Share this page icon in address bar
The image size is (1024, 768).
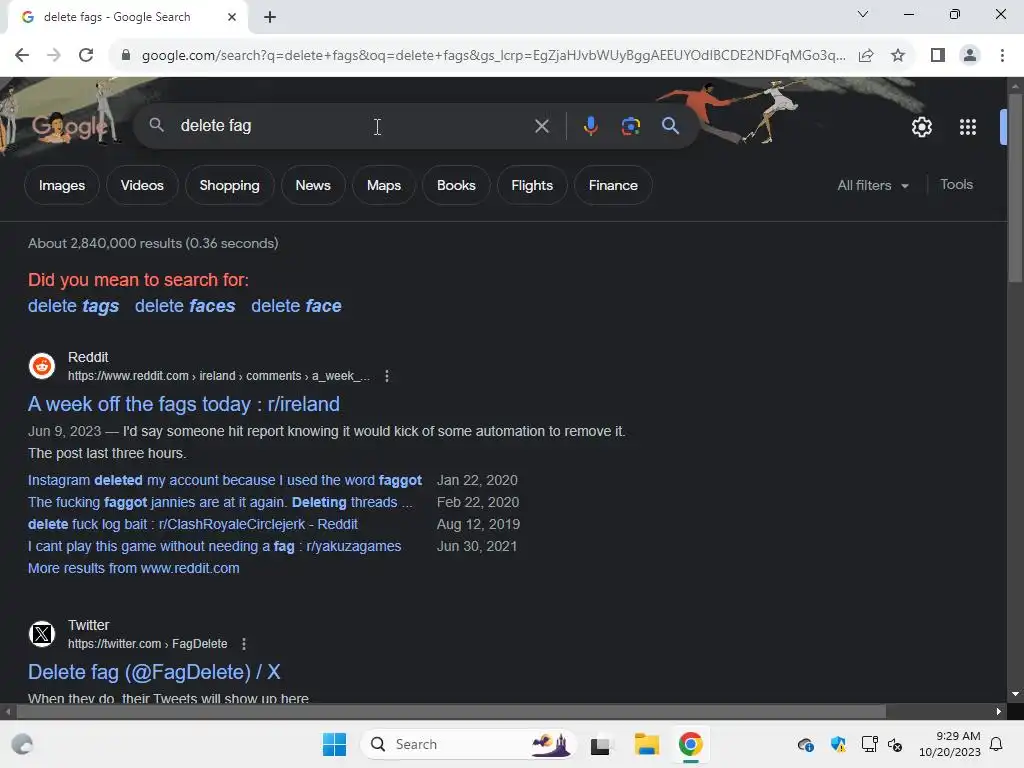(866, 56)
